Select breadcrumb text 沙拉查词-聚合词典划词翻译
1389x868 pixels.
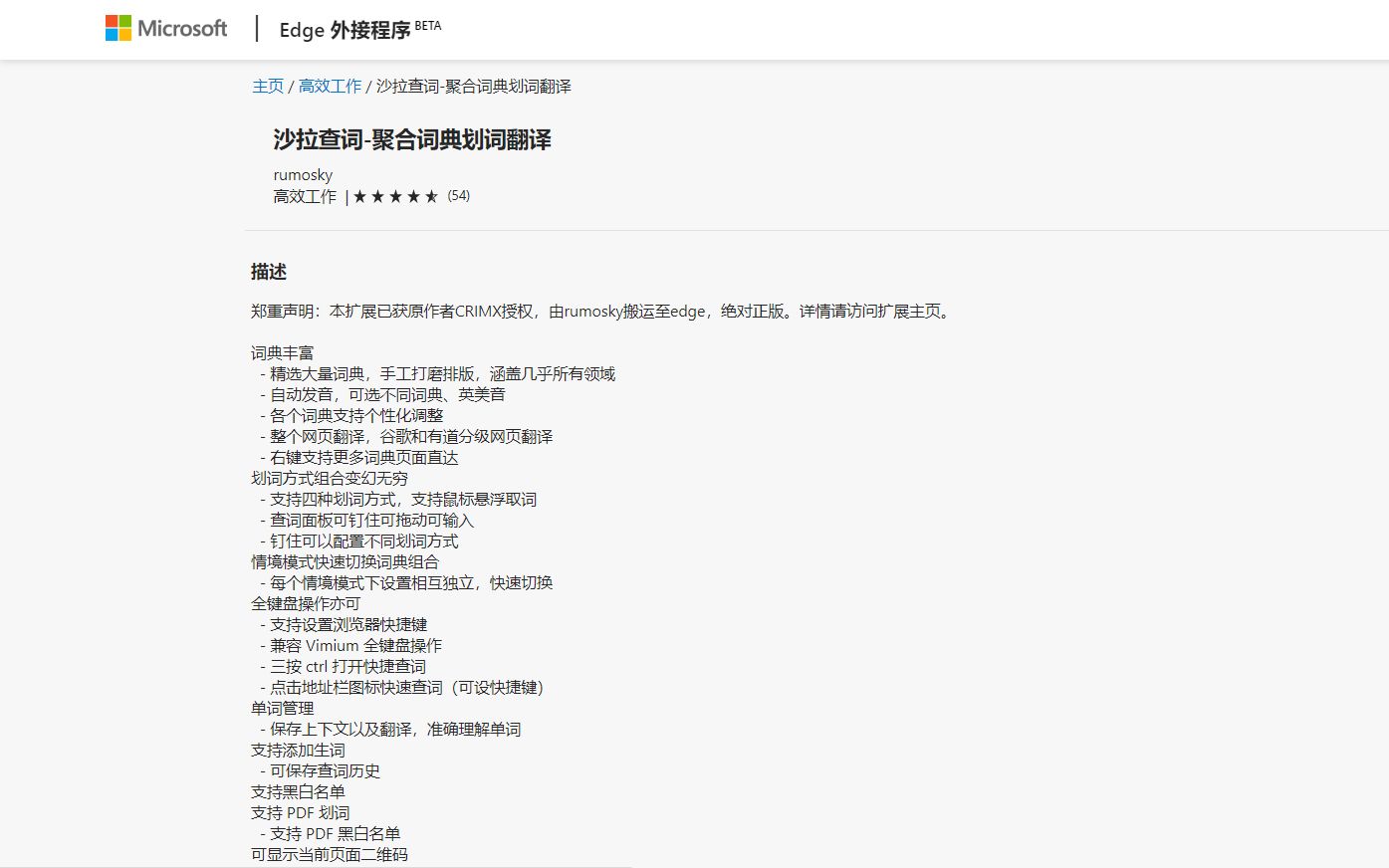click(x=473, y=86)
